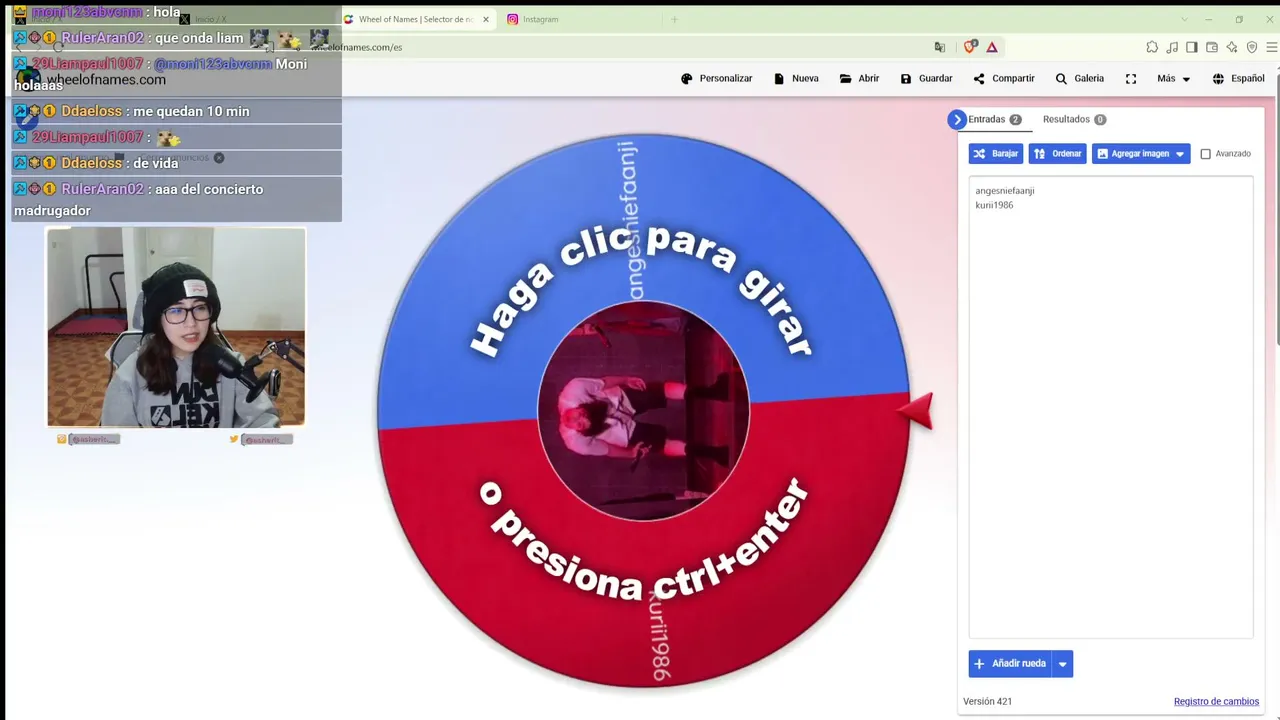The width and height of the screenshot is (1280, 720).
Task: Click the globe icon beside Español
Action: click(1218, 79)
